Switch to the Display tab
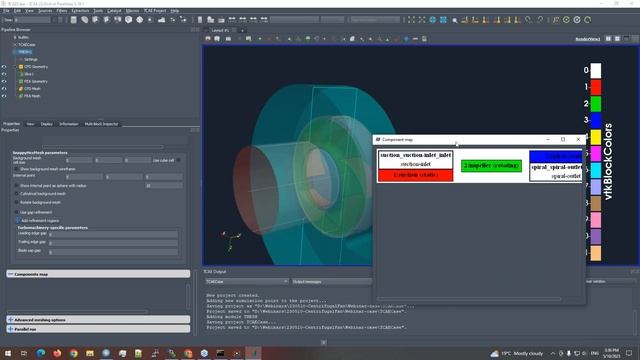Image resolution: width=640 pixels, height=360 pixels. point(47,124)
